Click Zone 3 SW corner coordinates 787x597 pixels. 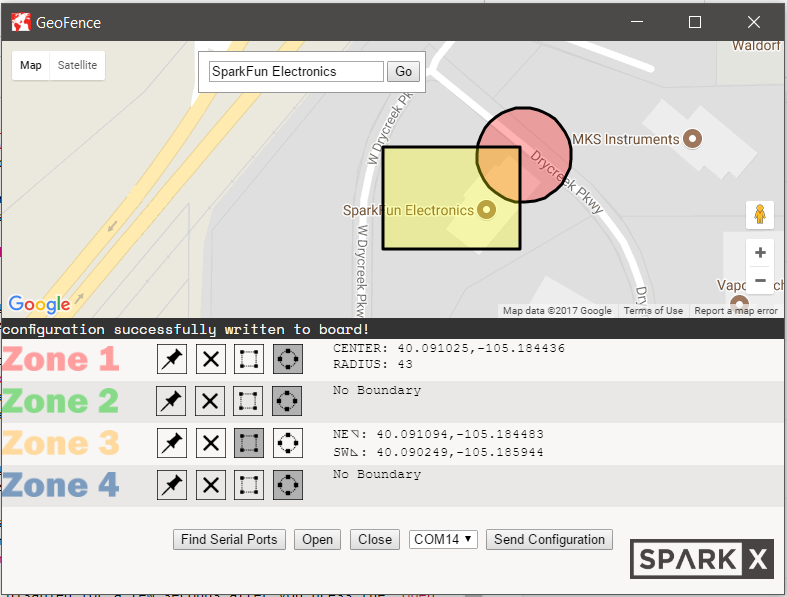tap(438, 452)
